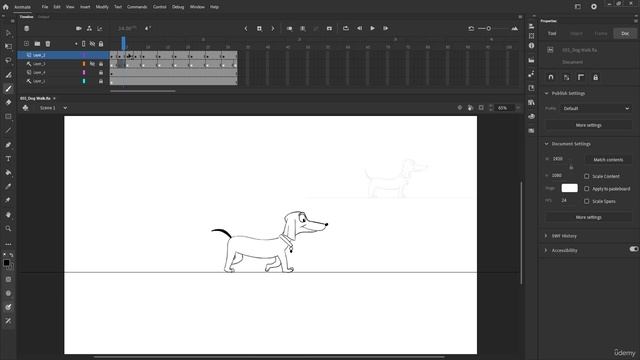Collapse the Publish Settings section

546,93
